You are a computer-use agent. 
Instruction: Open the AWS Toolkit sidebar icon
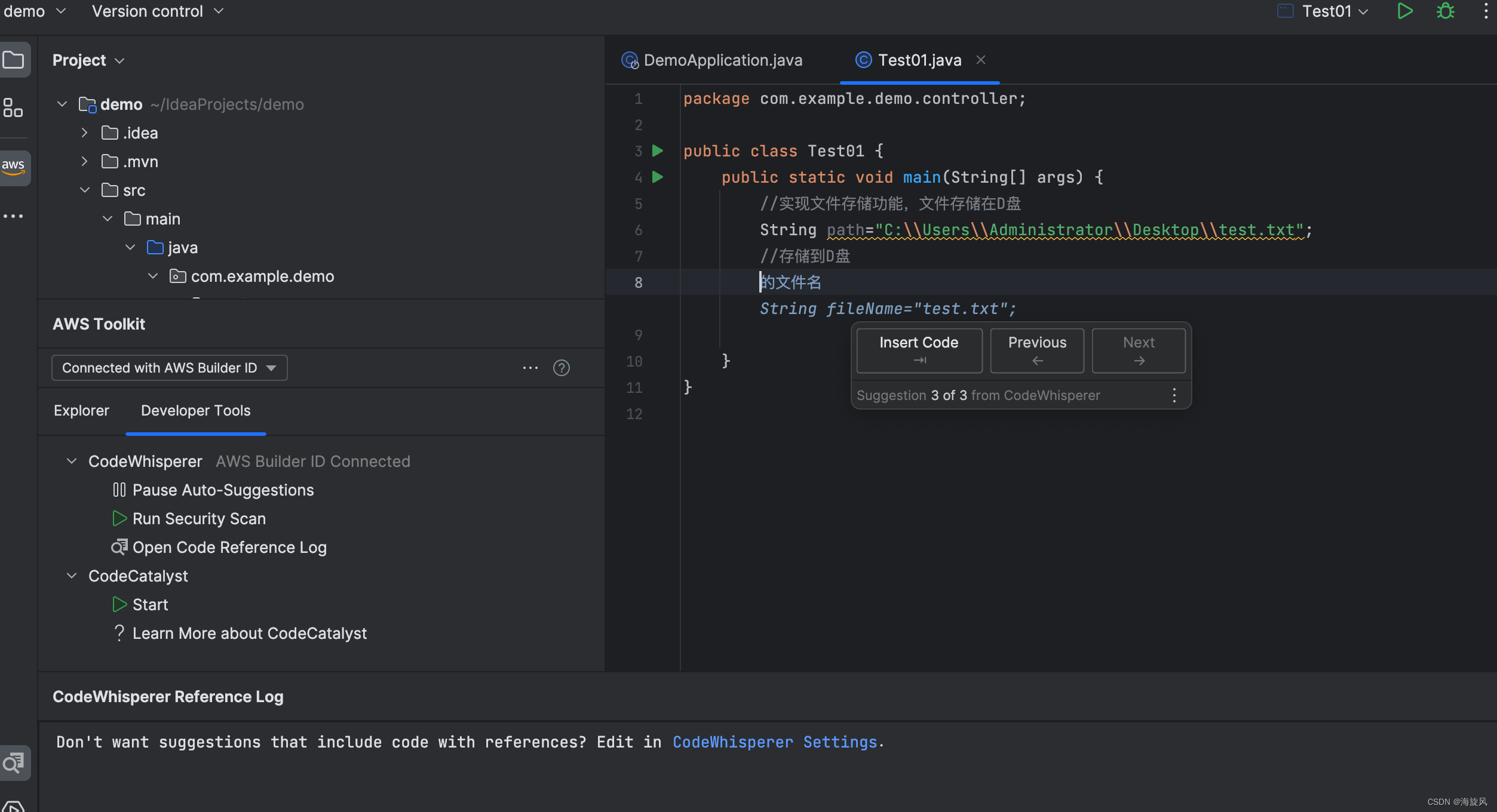[x=14, y=167]
